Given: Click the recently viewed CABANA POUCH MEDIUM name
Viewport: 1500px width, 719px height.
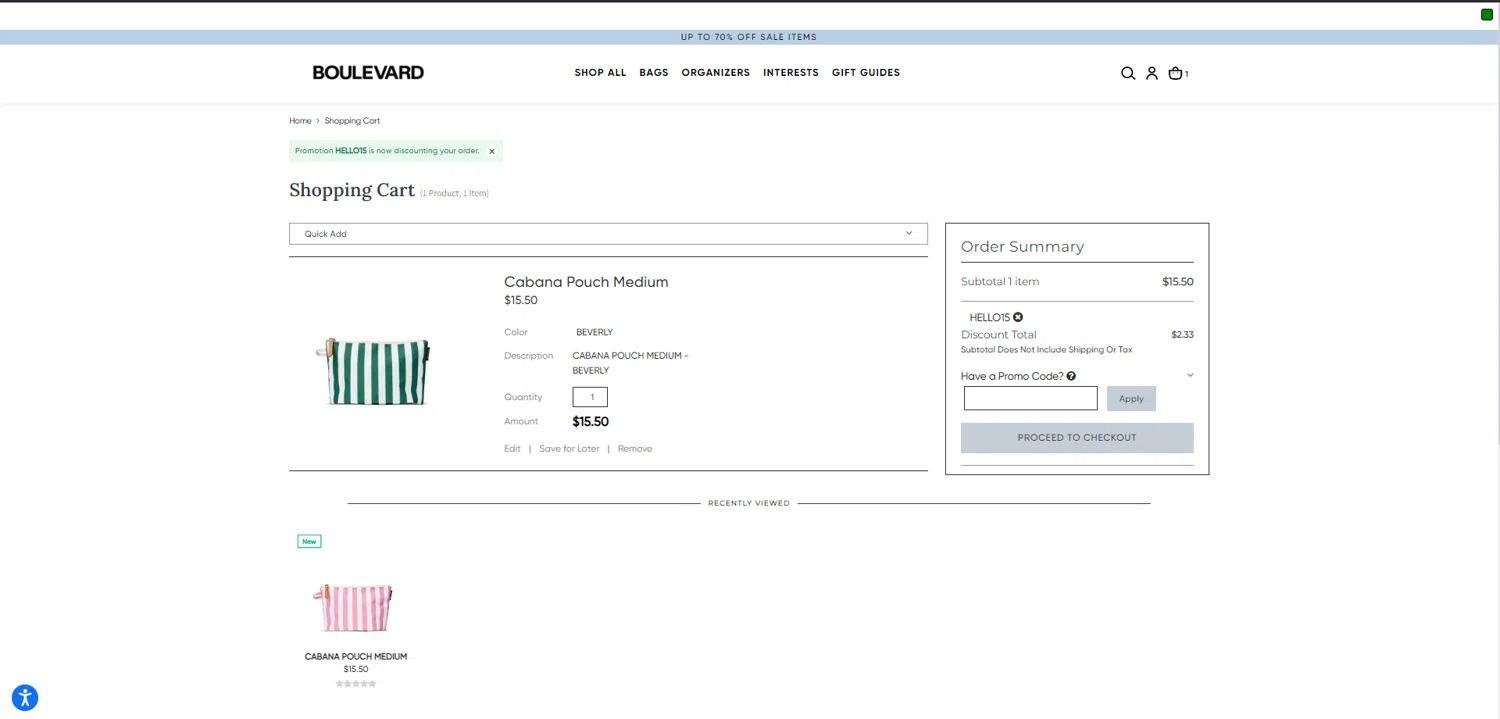Looking at the screenshot, I should [356, 657].
